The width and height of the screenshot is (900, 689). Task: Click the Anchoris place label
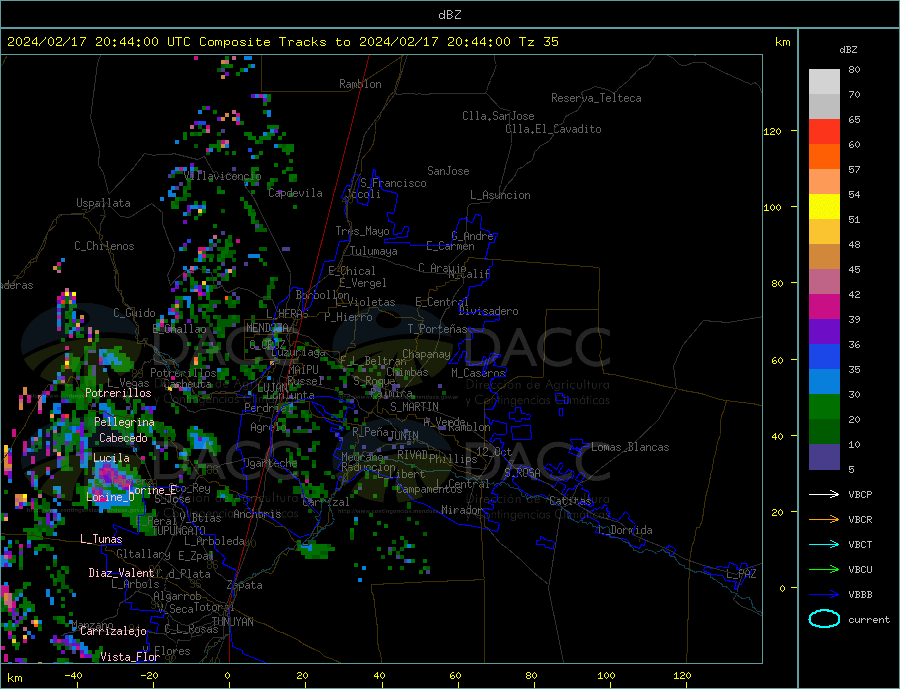point(257,514)
